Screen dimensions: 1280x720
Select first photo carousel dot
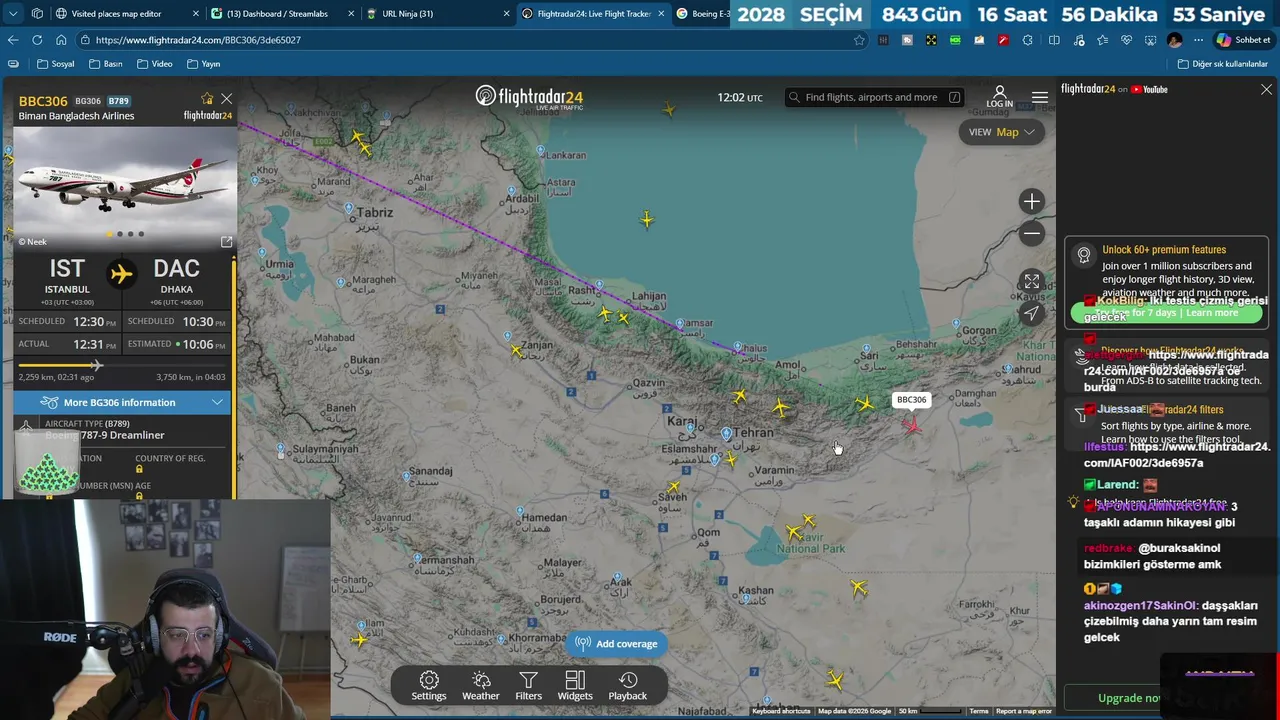coord(109,234)
